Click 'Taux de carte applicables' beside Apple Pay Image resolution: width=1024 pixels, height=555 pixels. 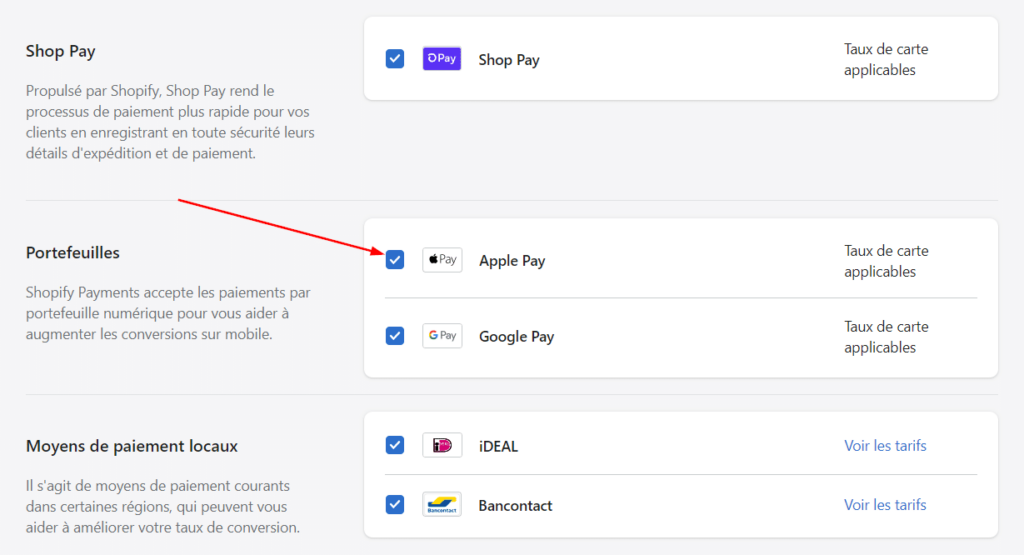pyautogui.click(x=886, y=261)
